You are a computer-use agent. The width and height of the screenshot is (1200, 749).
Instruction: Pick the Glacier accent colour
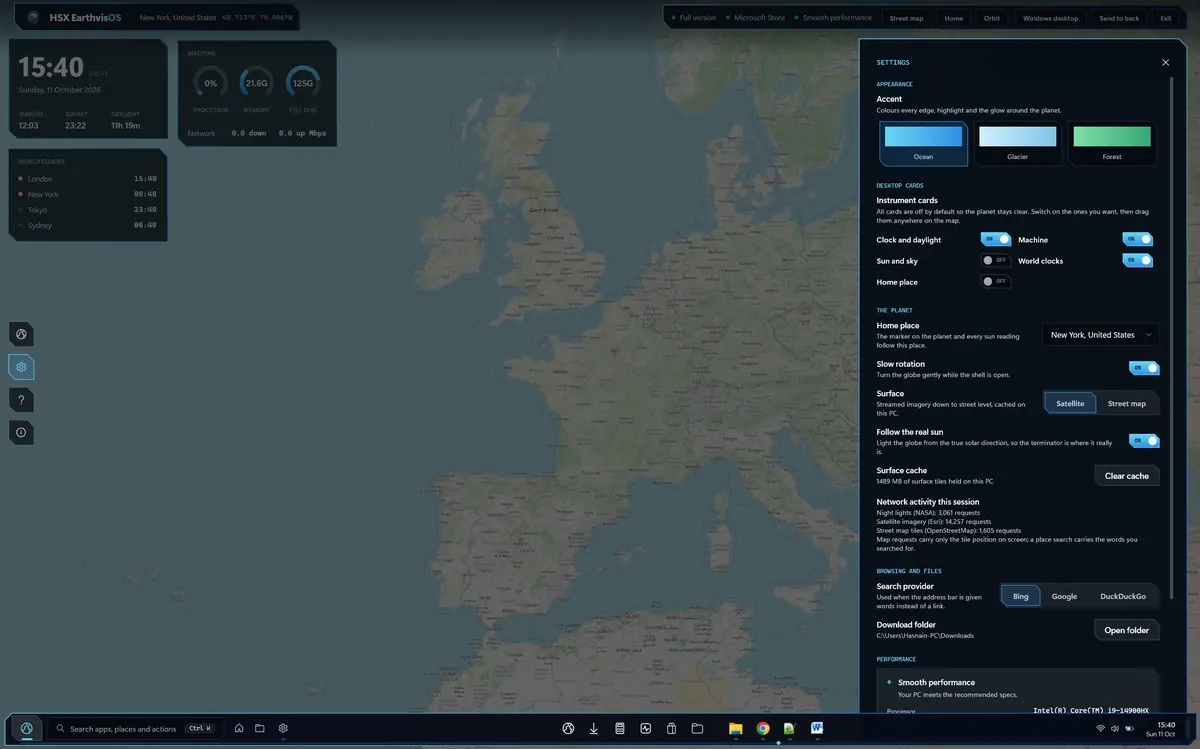1017,143
